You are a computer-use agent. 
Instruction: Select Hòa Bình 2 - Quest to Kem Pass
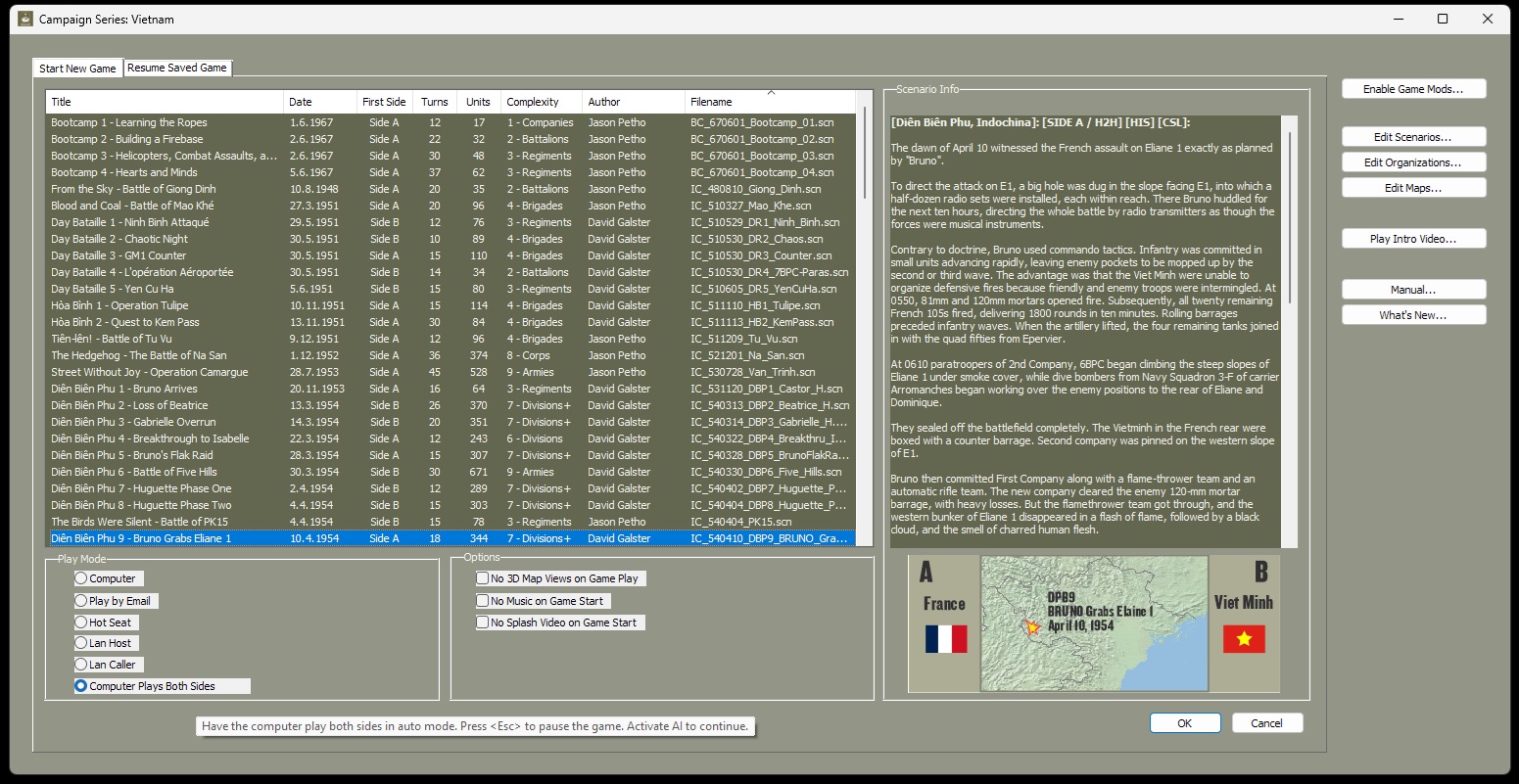[x=451, y=323]
